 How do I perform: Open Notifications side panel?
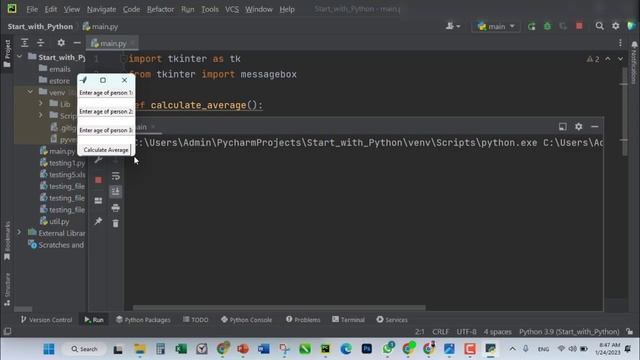point(634,61)
